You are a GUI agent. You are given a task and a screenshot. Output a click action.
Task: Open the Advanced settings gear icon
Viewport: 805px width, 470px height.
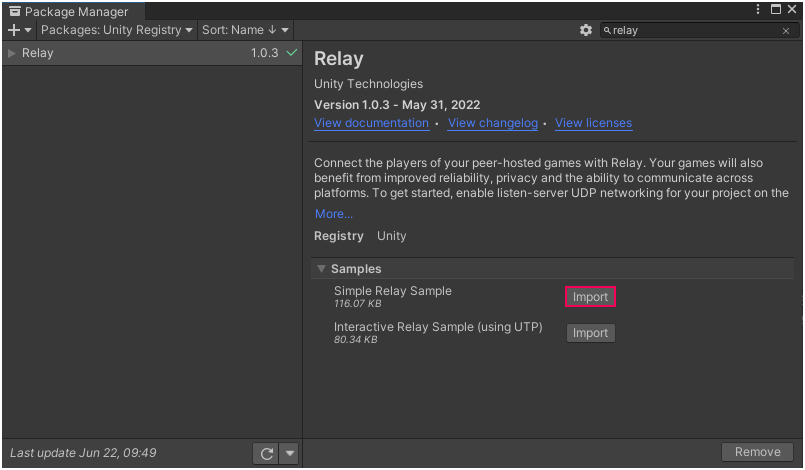(x=586, y=31)
